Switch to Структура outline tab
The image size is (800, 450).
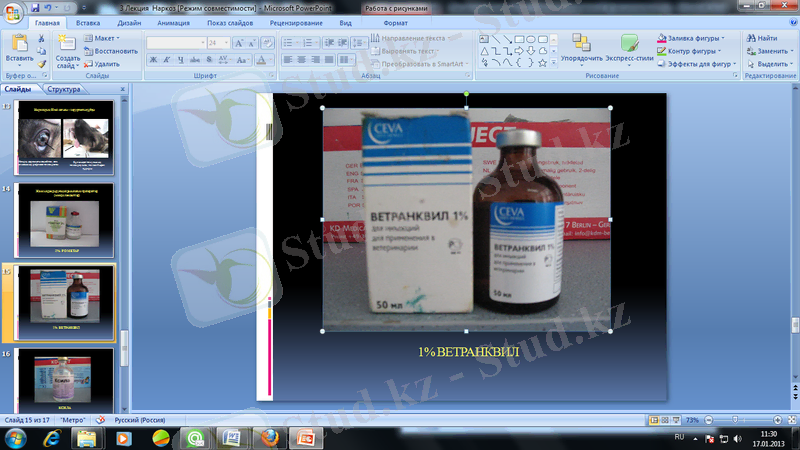click(64, 89)
